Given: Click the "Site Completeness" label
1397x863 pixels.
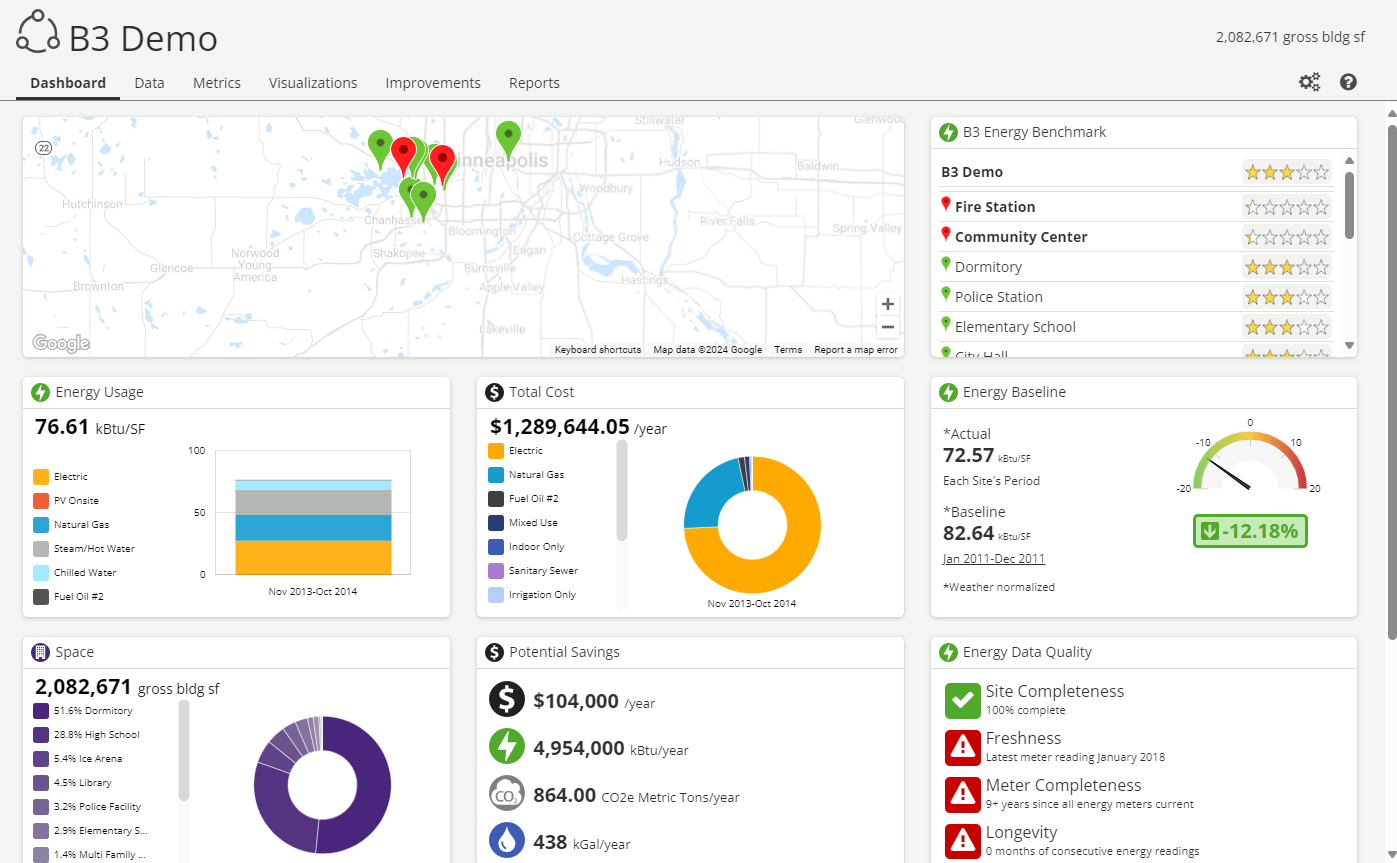Looking at the screenshot, I should point(1054,691).
